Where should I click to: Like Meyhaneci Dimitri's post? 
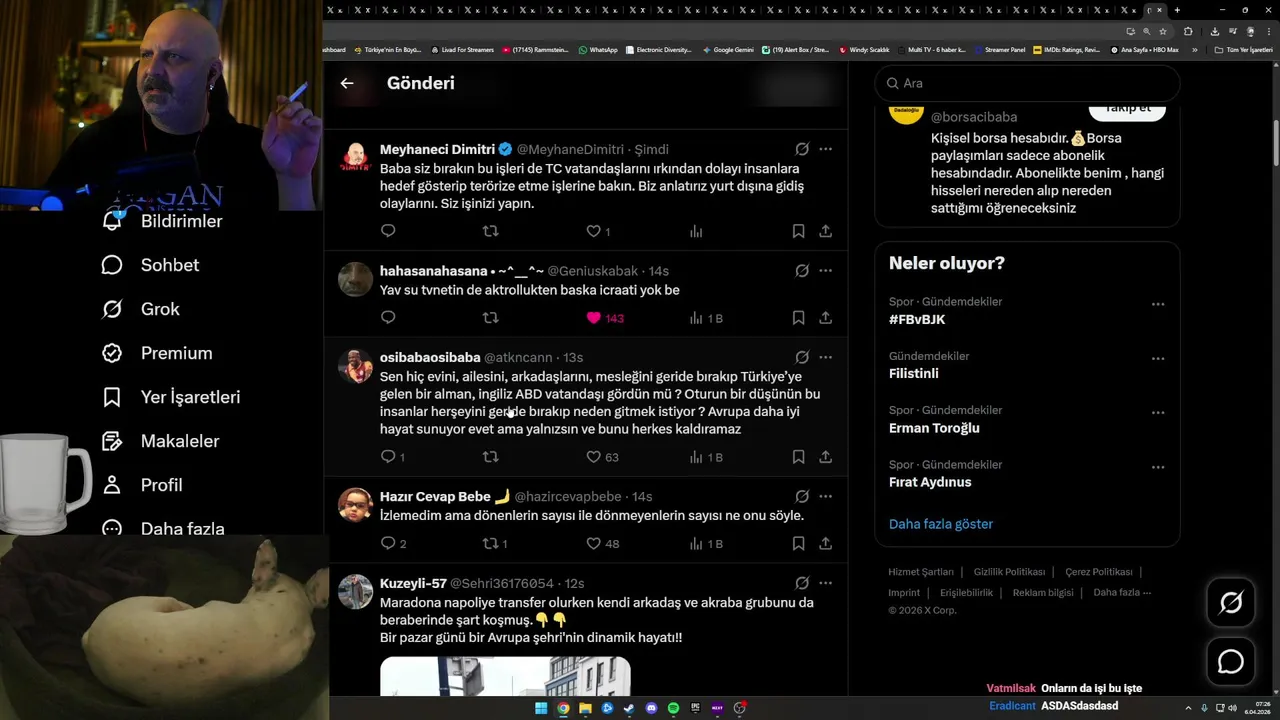(593, 231)
